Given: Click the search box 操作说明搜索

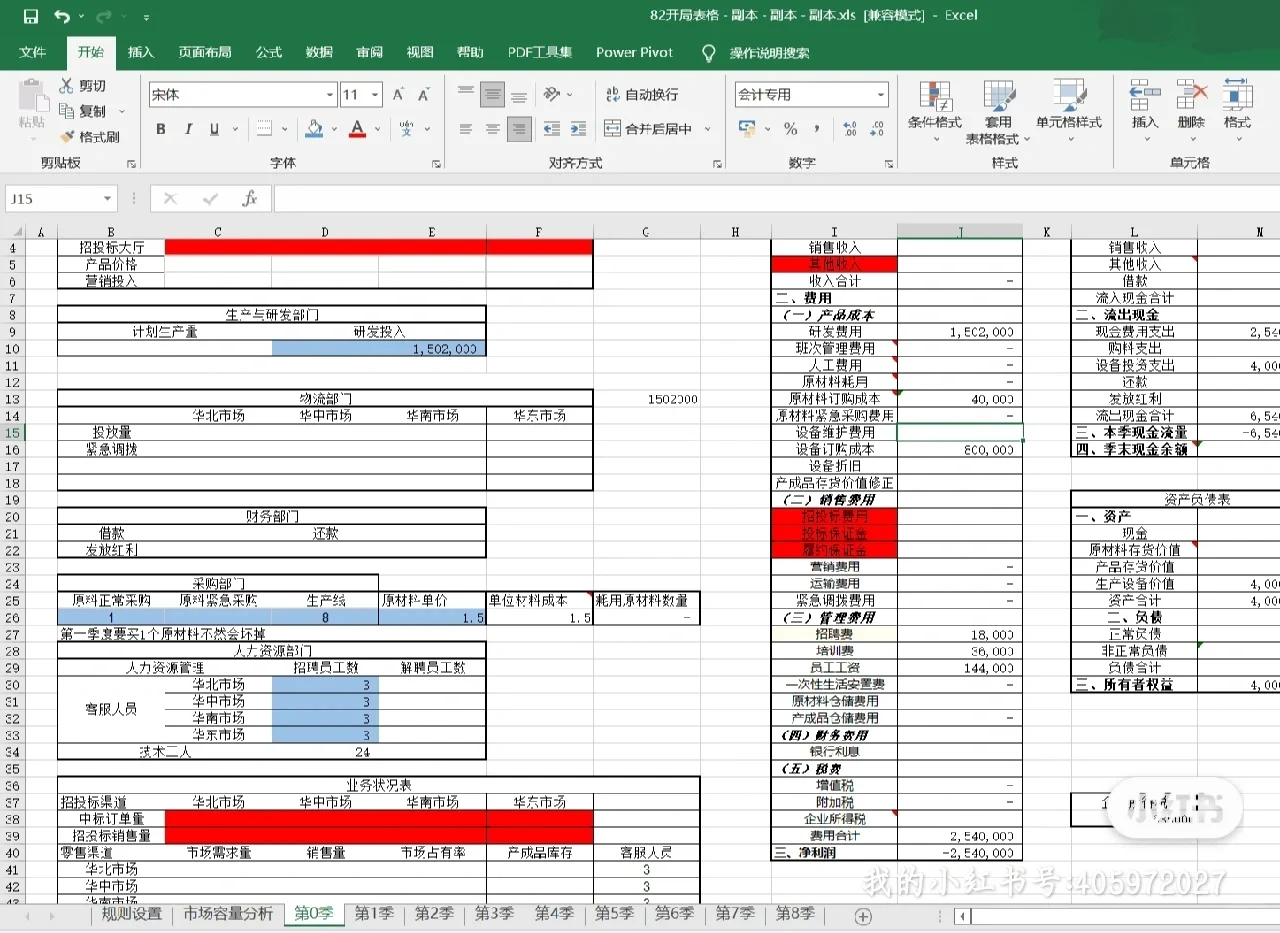Looking at the screenshot, I should tap(769, 53).
